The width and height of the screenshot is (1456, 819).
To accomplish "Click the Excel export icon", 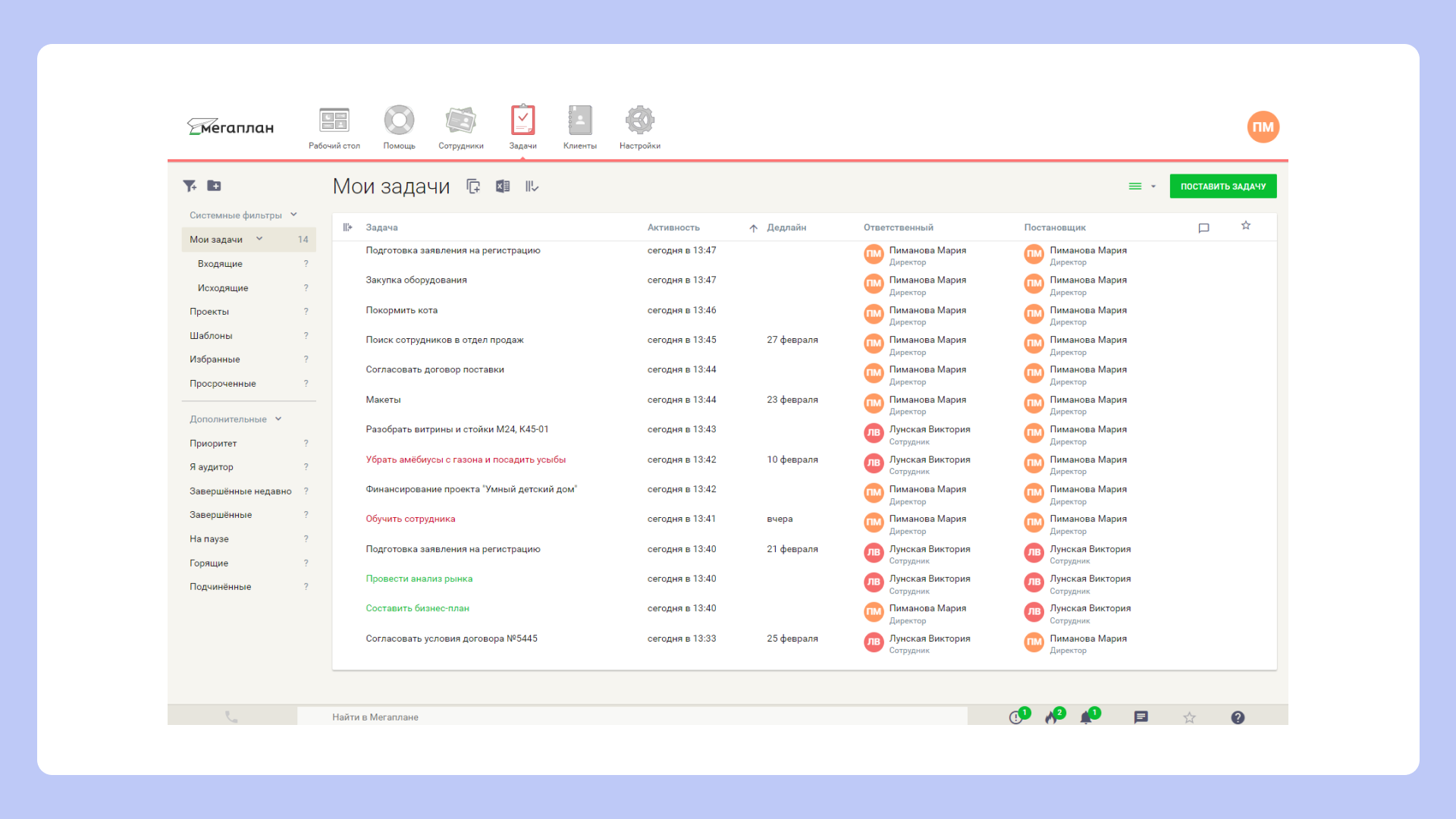I will point(503,187).
